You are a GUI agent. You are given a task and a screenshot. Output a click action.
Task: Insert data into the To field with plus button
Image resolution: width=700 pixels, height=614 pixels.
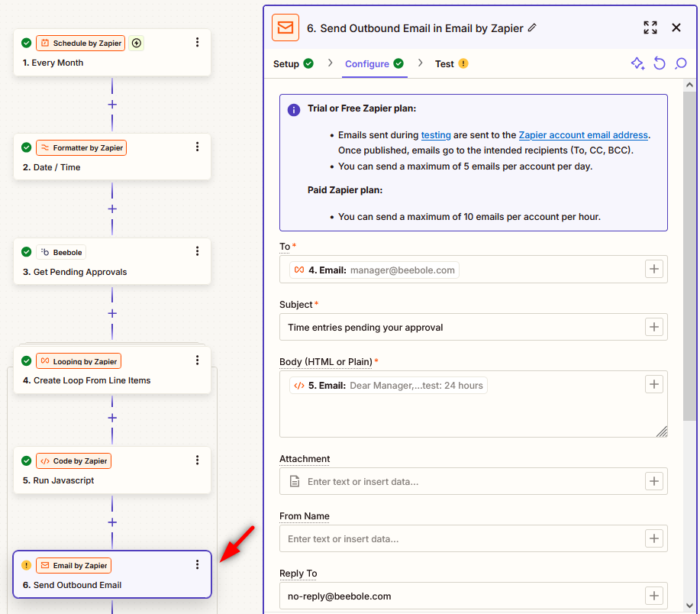click(654, 269)
